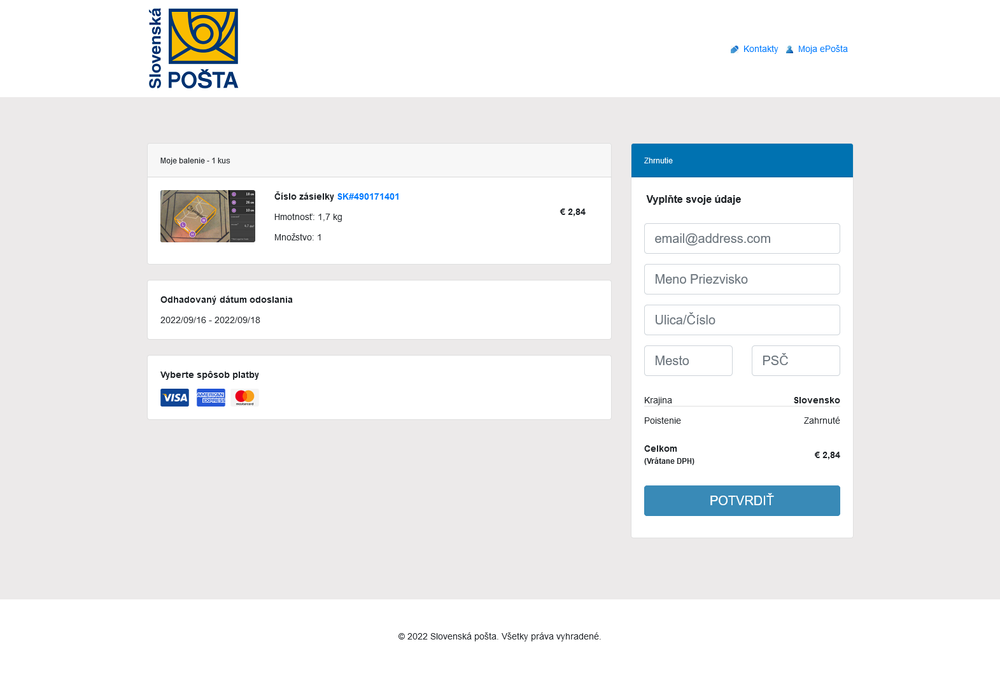Image resolution: width=1000 pixels, height=673 pixels.
Task: Click the user icon beside Moja ePošta
Action: pos(790,49)
